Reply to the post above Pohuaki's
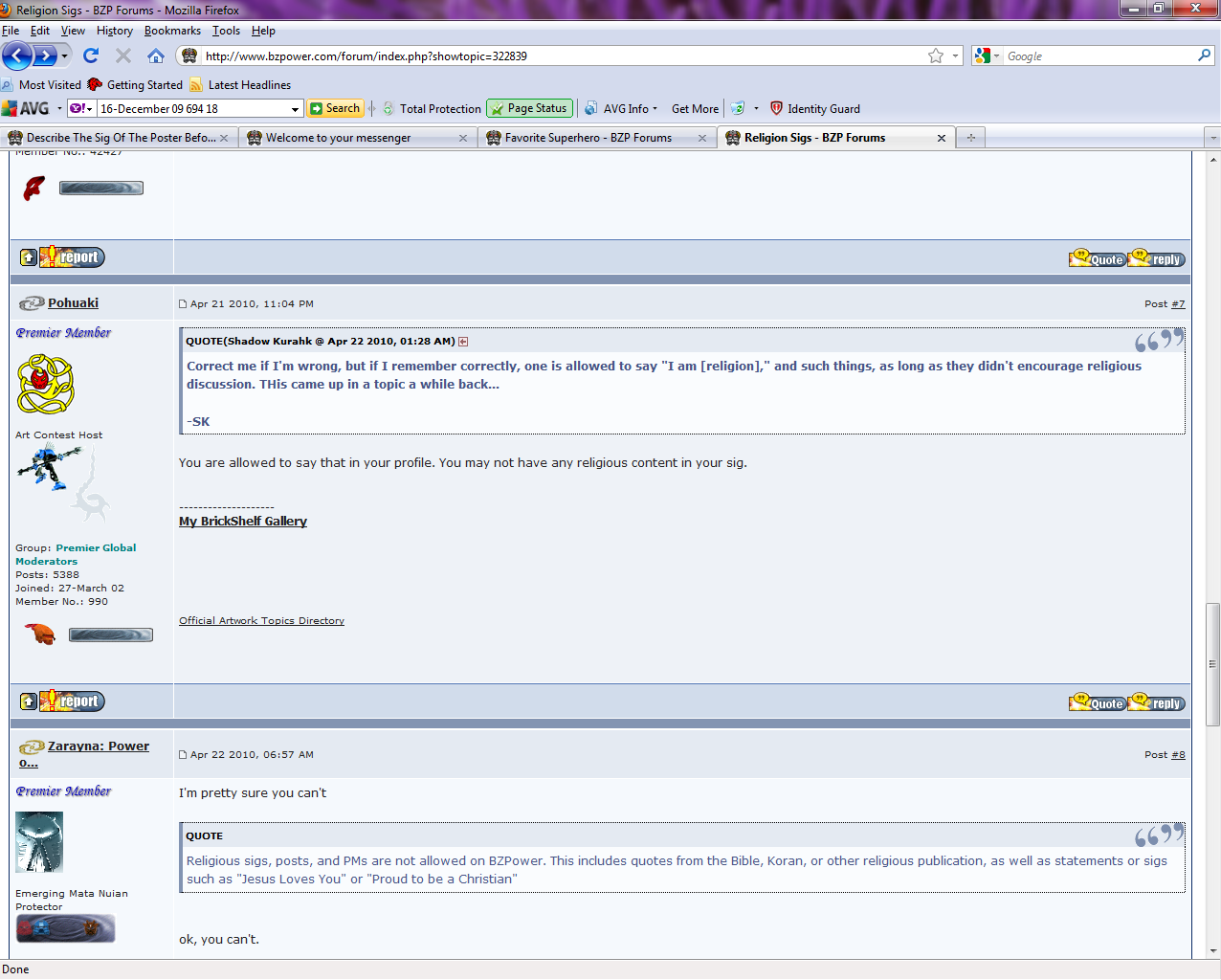The width and height of the screenshot is (1221, 980). pyautogui.click(x=1157, y=258)
